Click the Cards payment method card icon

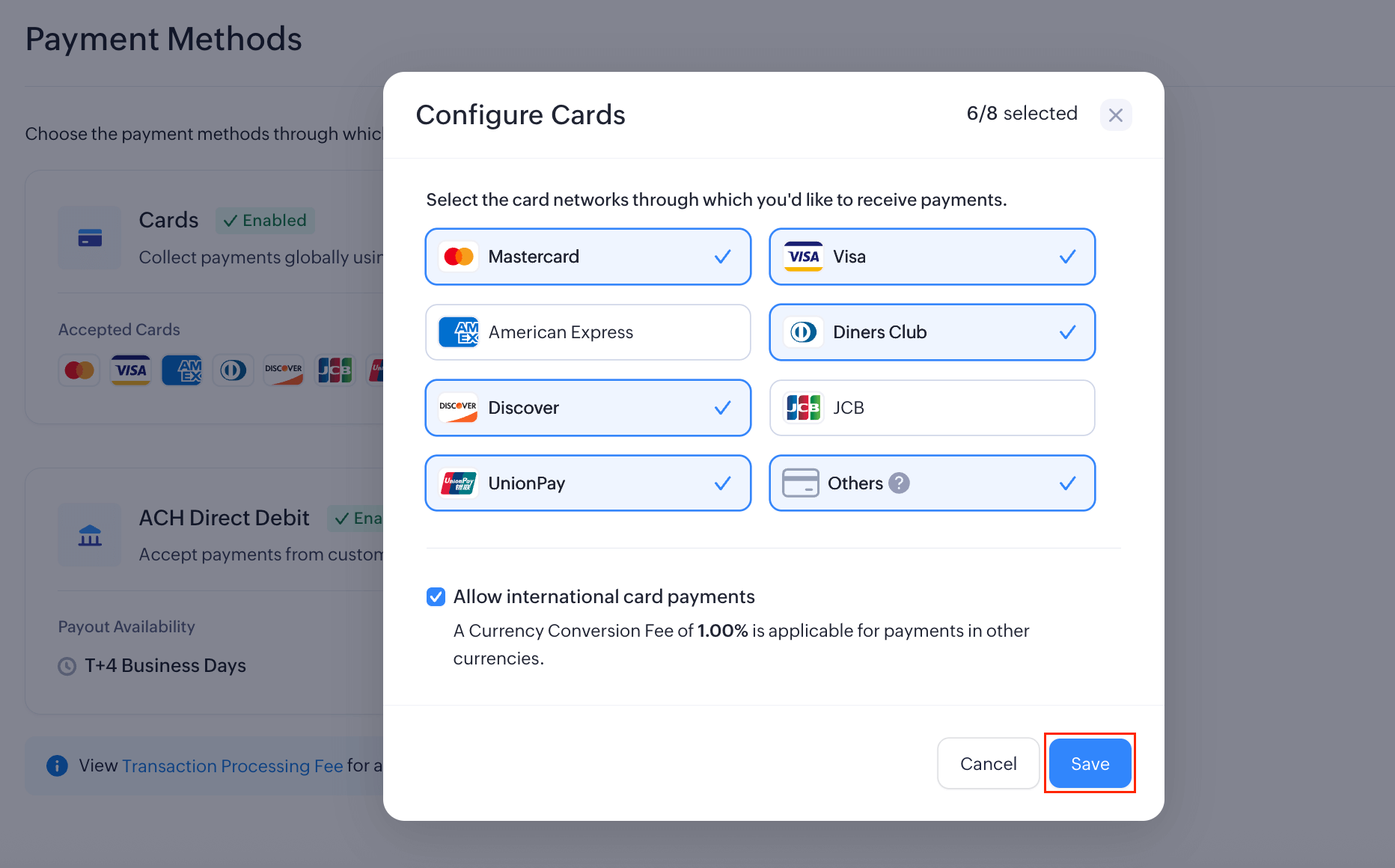point(89,237)
